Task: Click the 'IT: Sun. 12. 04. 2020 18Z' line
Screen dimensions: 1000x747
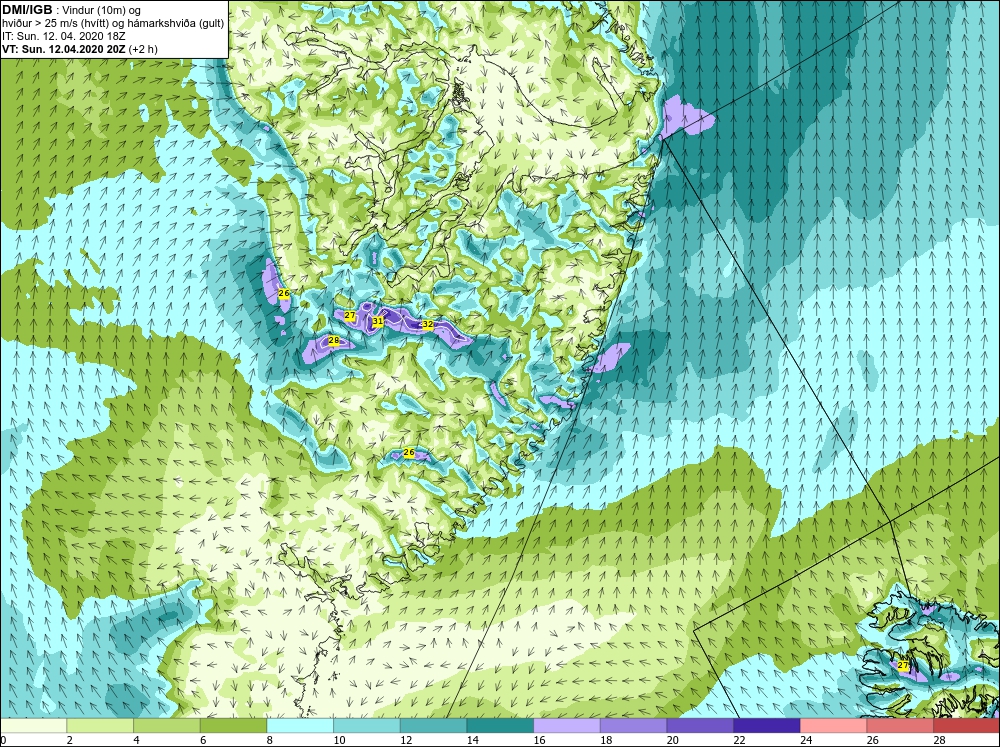Action: (62, 36)
